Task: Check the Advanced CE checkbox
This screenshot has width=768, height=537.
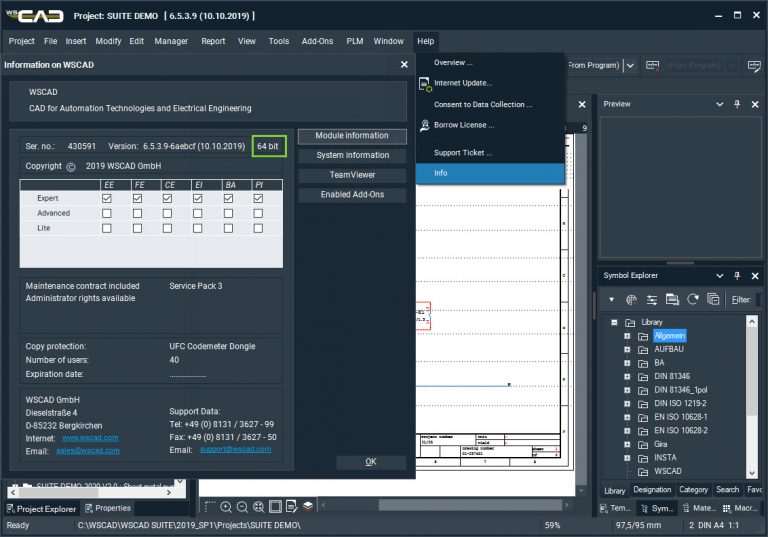Action: tap(168, 213)
